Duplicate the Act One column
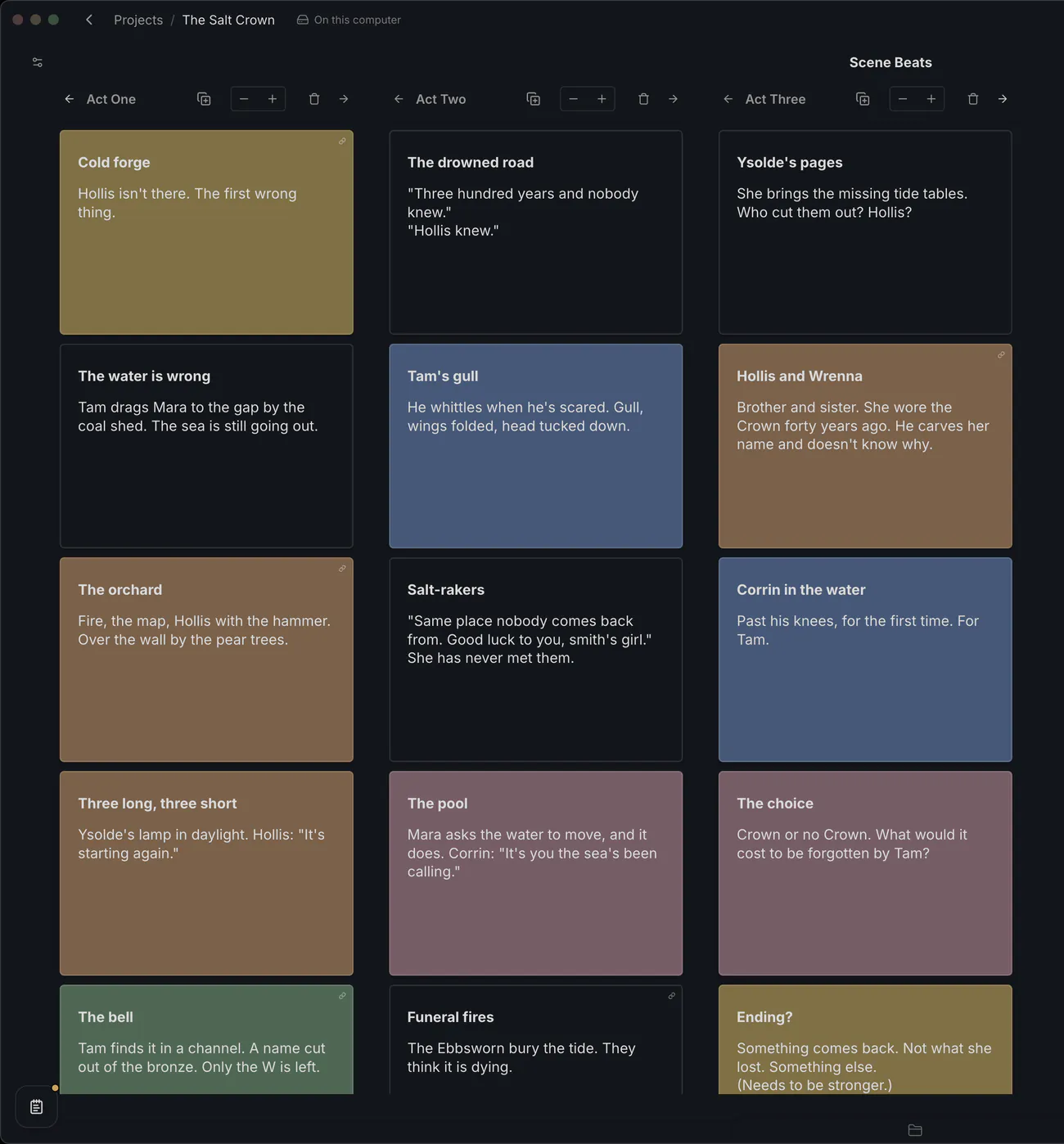Screen dimensions: 1064x1144 (x=204, y=99)
